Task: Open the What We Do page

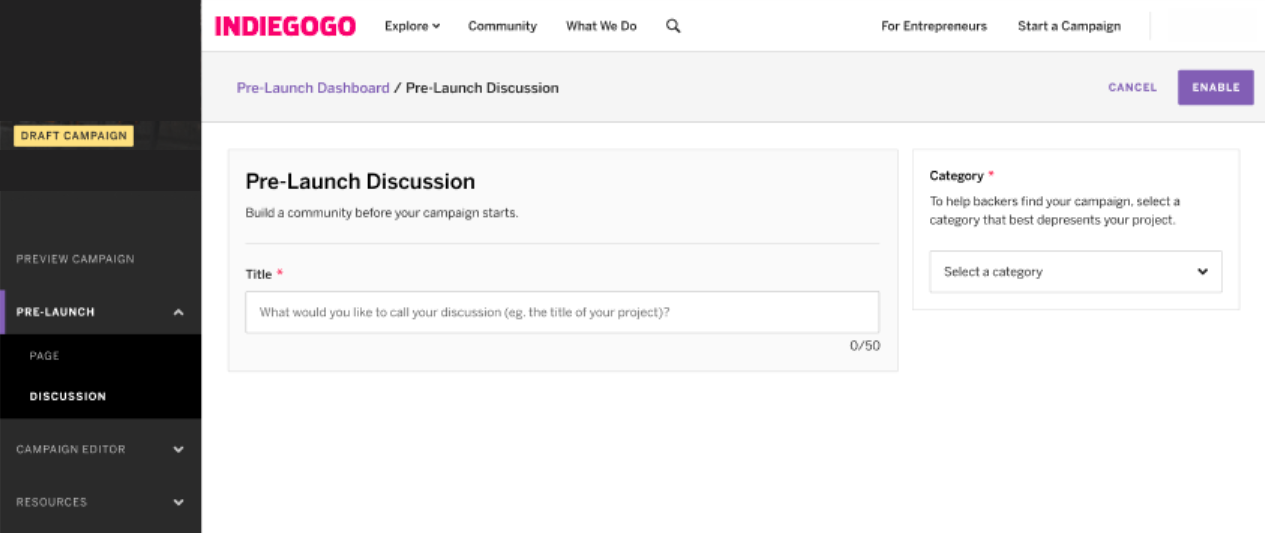Action: (601, 26)
